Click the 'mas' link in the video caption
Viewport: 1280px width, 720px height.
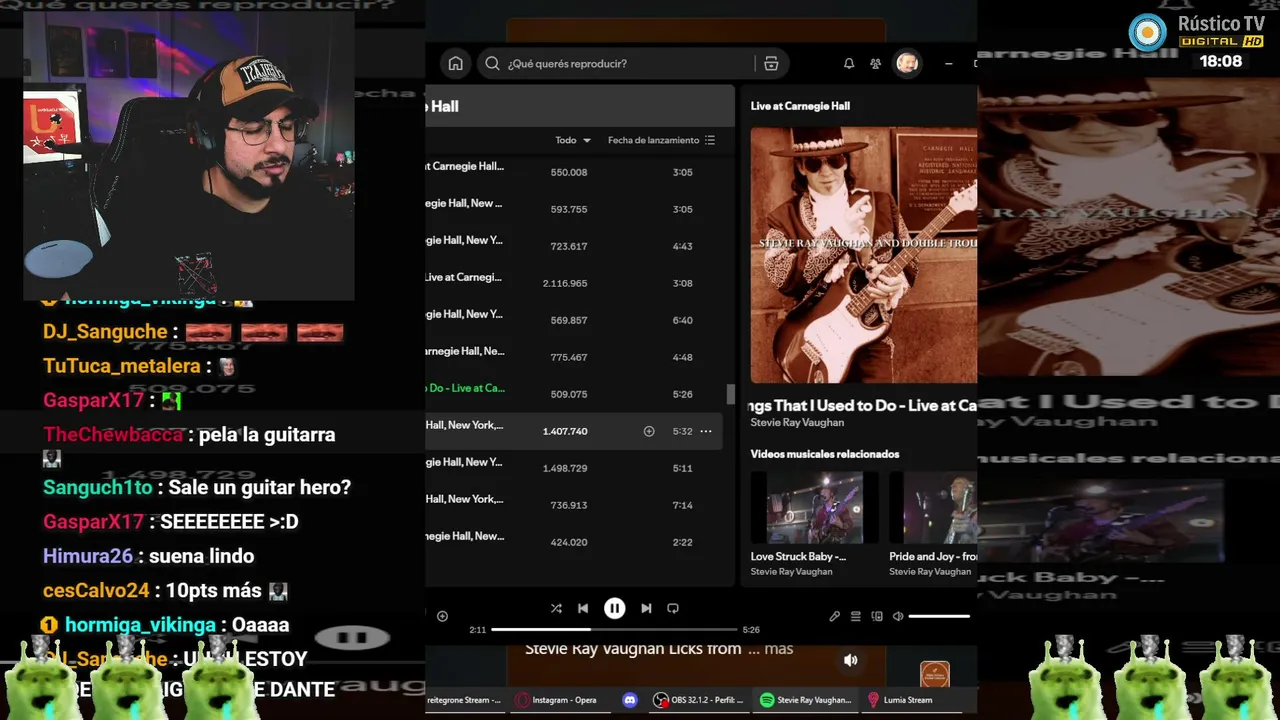[x=779, y=649]
